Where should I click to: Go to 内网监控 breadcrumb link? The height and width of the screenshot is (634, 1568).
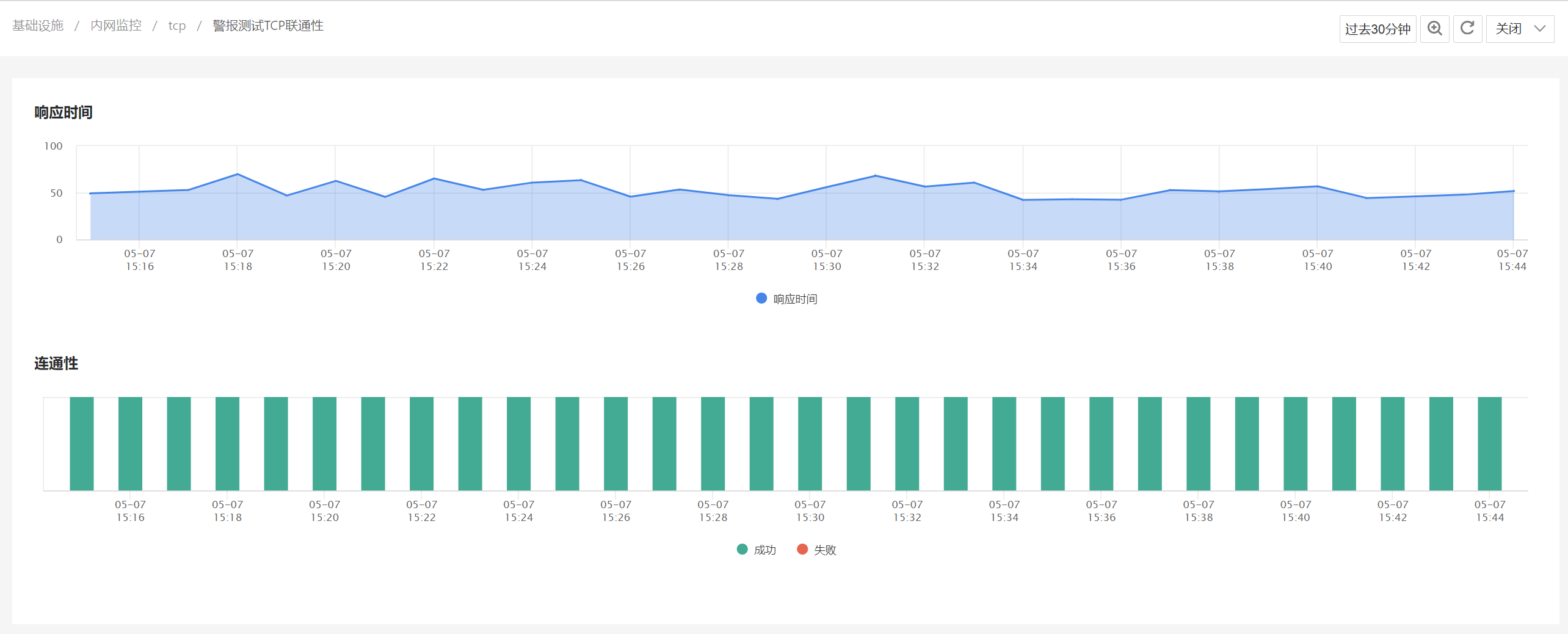tap(116, 26)
